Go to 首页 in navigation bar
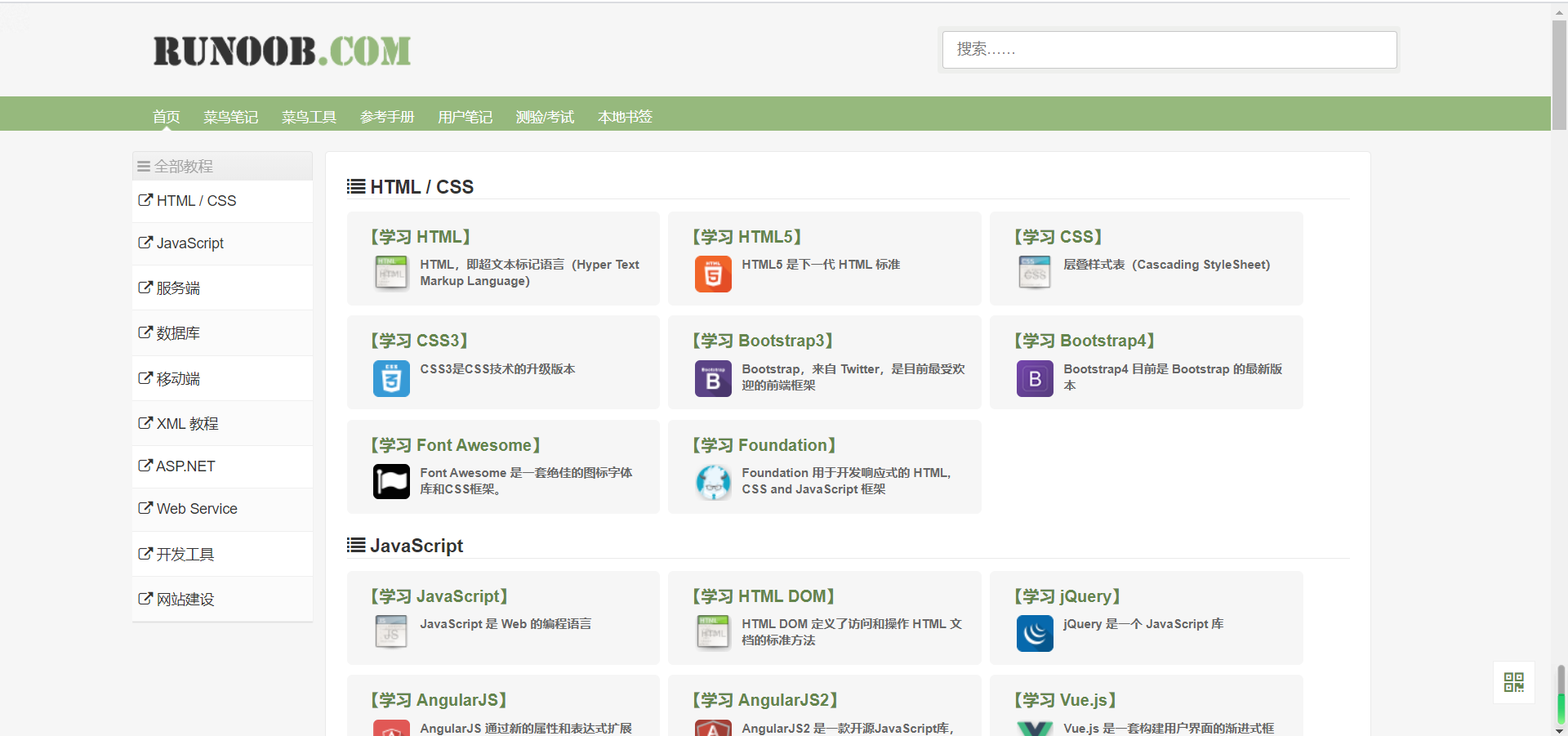Image resolution: width=1568 pixels, height=736 pixels. pos(167,117)
